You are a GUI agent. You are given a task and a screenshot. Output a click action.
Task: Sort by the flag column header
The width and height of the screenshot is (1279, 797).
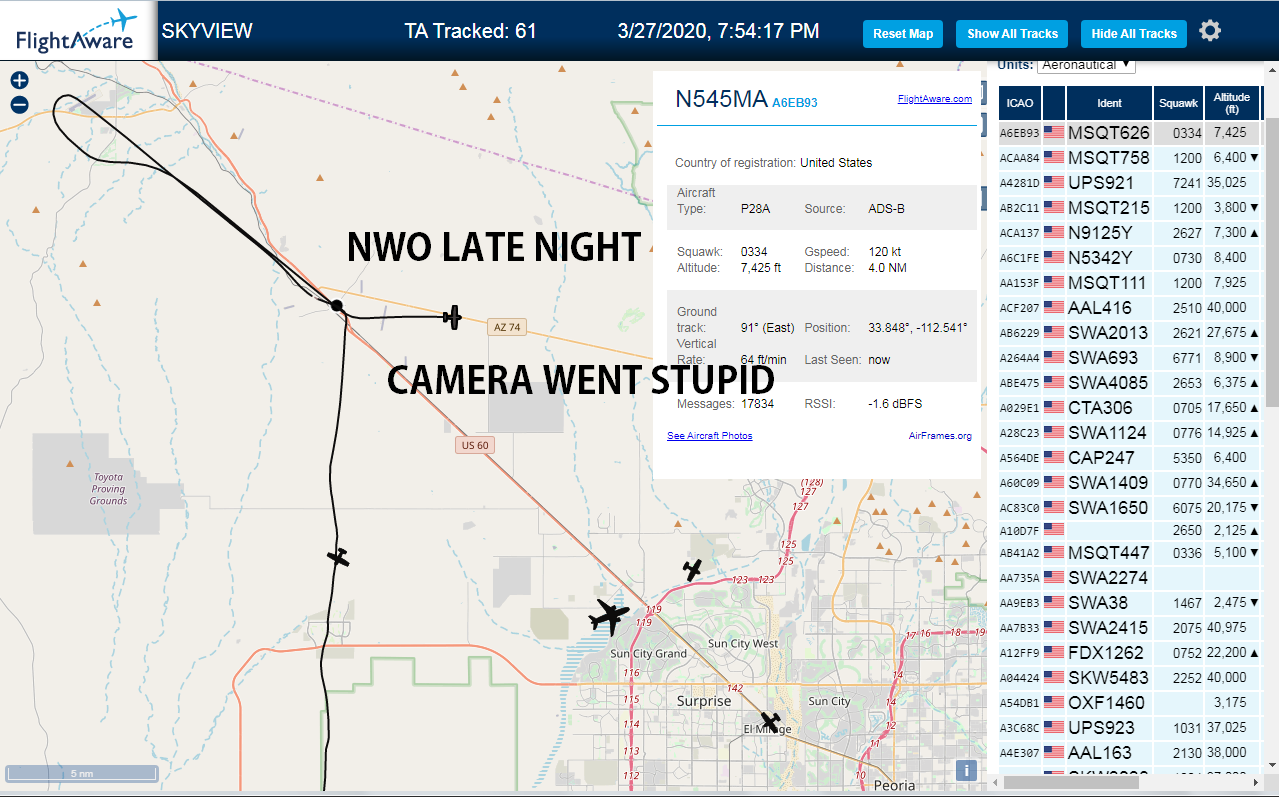1054,103
